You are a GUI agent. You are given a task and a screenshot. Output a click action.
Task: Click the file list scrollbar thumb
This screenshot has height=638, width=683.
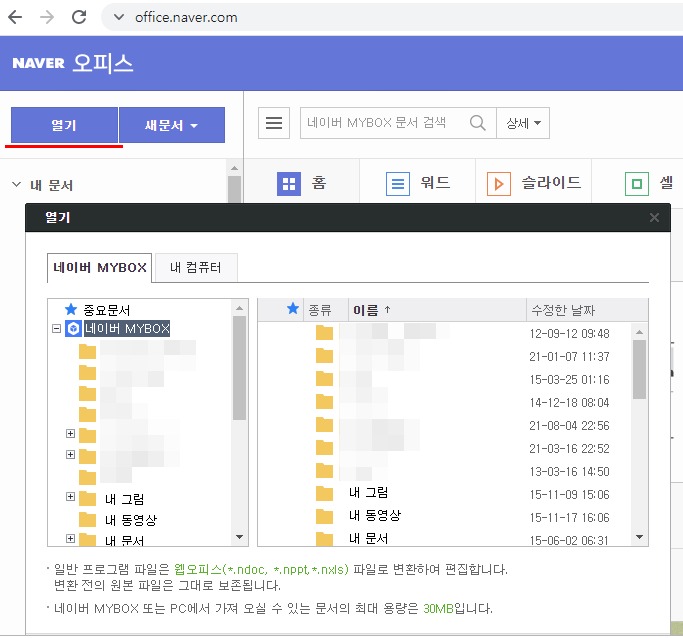tap(639, 369)
